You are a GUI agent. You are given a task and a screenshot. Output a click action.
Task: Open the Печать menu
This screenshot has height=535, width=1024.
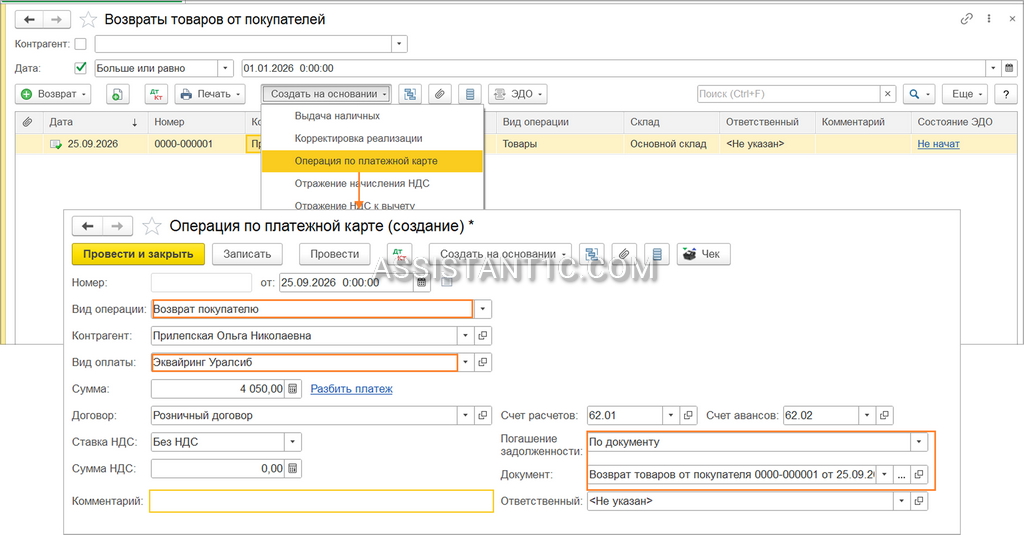click(x=210, y=94)
